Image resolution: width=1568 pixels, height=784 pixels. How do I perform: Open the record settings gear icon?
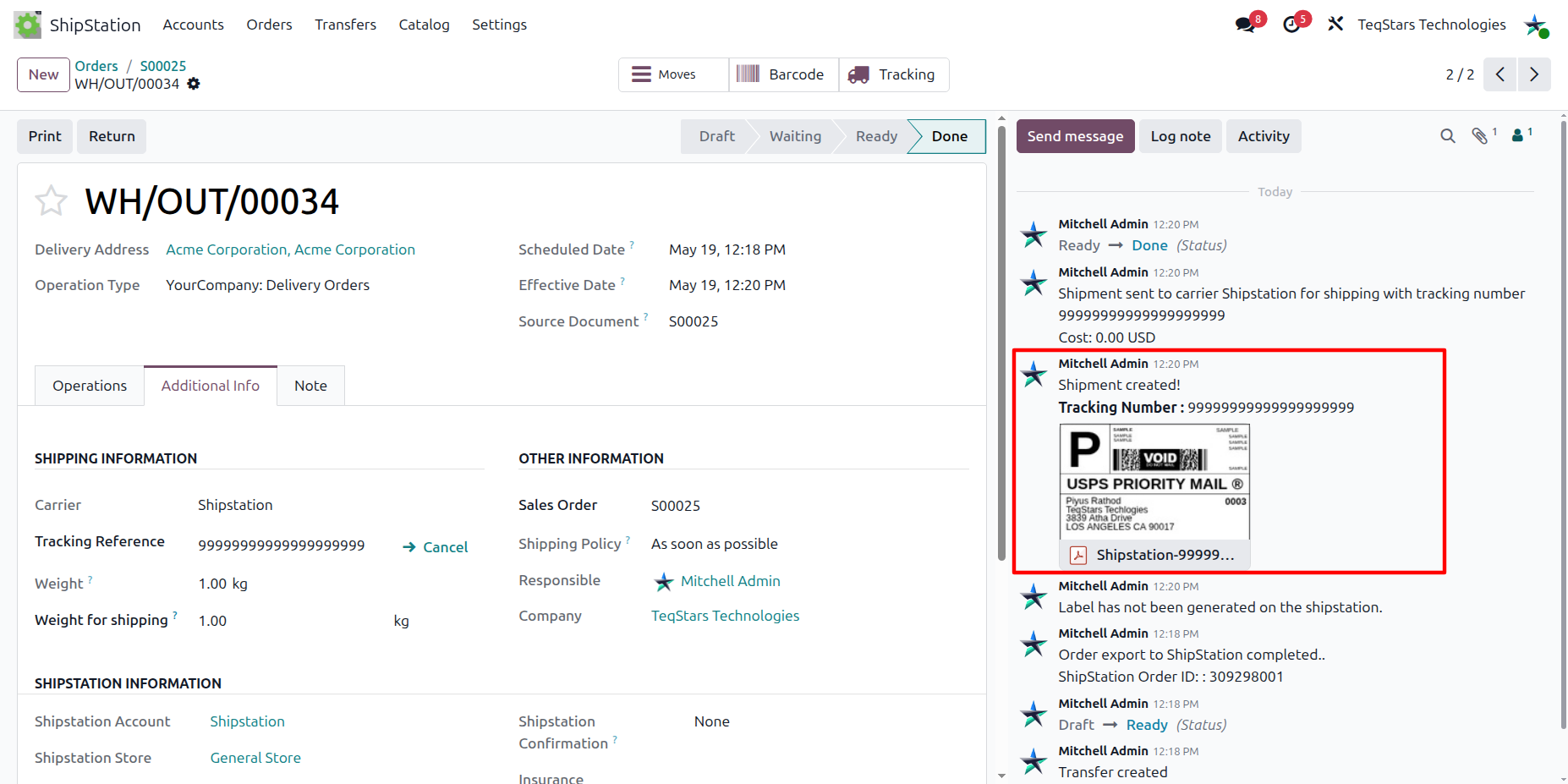[194, 84]
